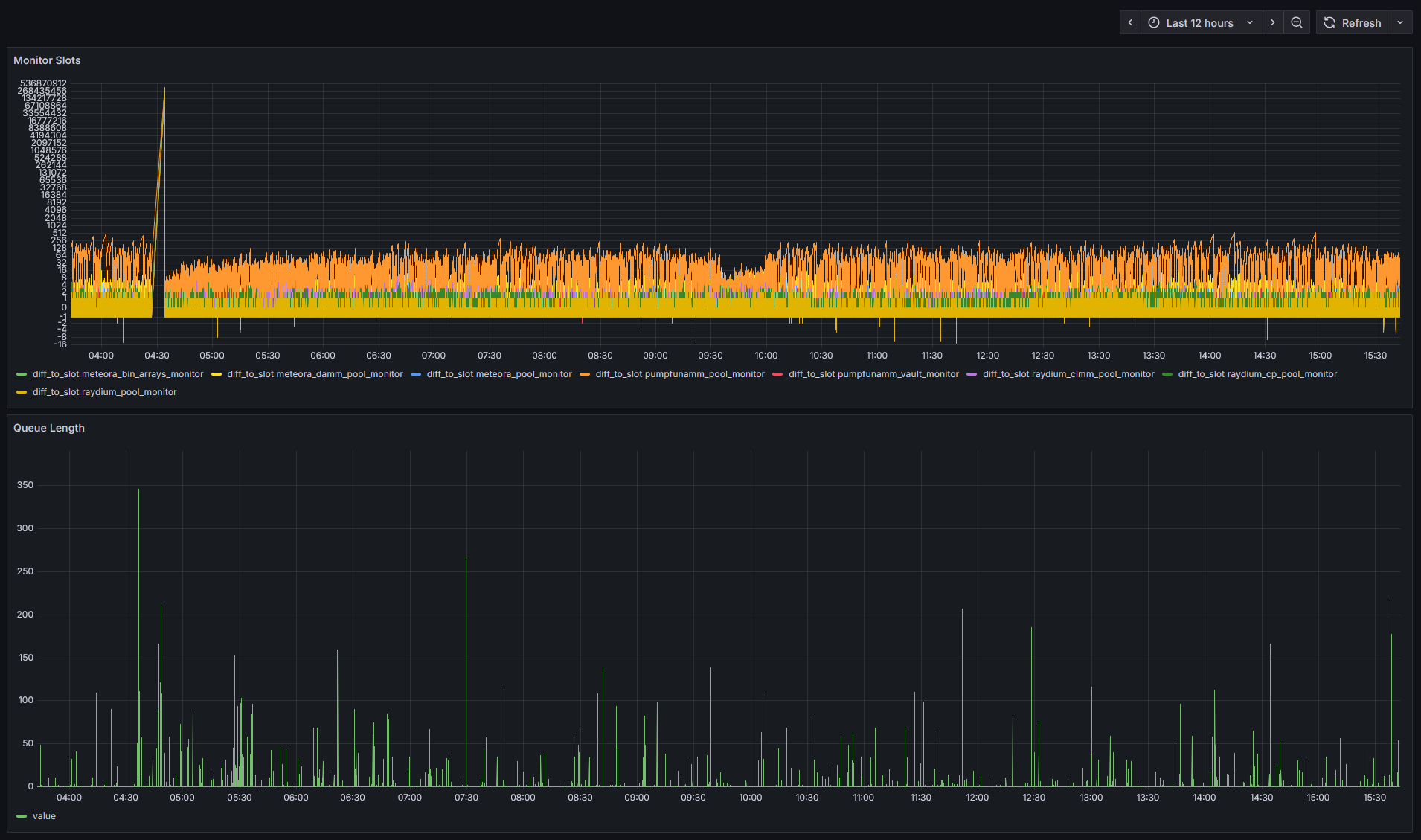Screen dimensions: 1421x840
Task: Click the clock icon in time picker
Action: click(x=1154, y=22)
